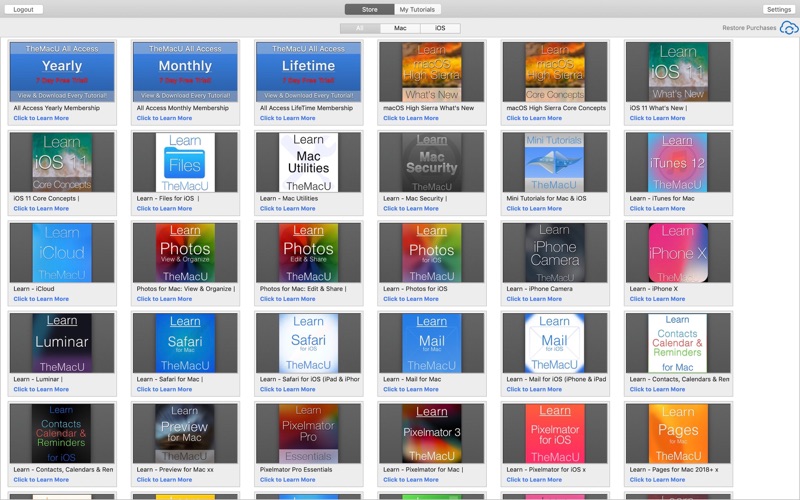
Task: Select the Pixelmator for iOS cover
Action: tap(555, 433)
